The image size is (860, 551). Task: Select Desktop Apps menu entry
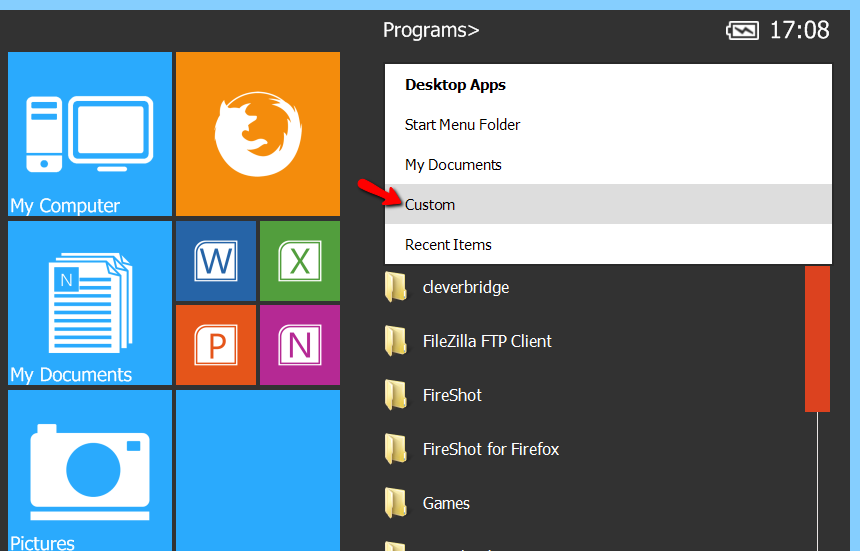click(x=455, y=85)
